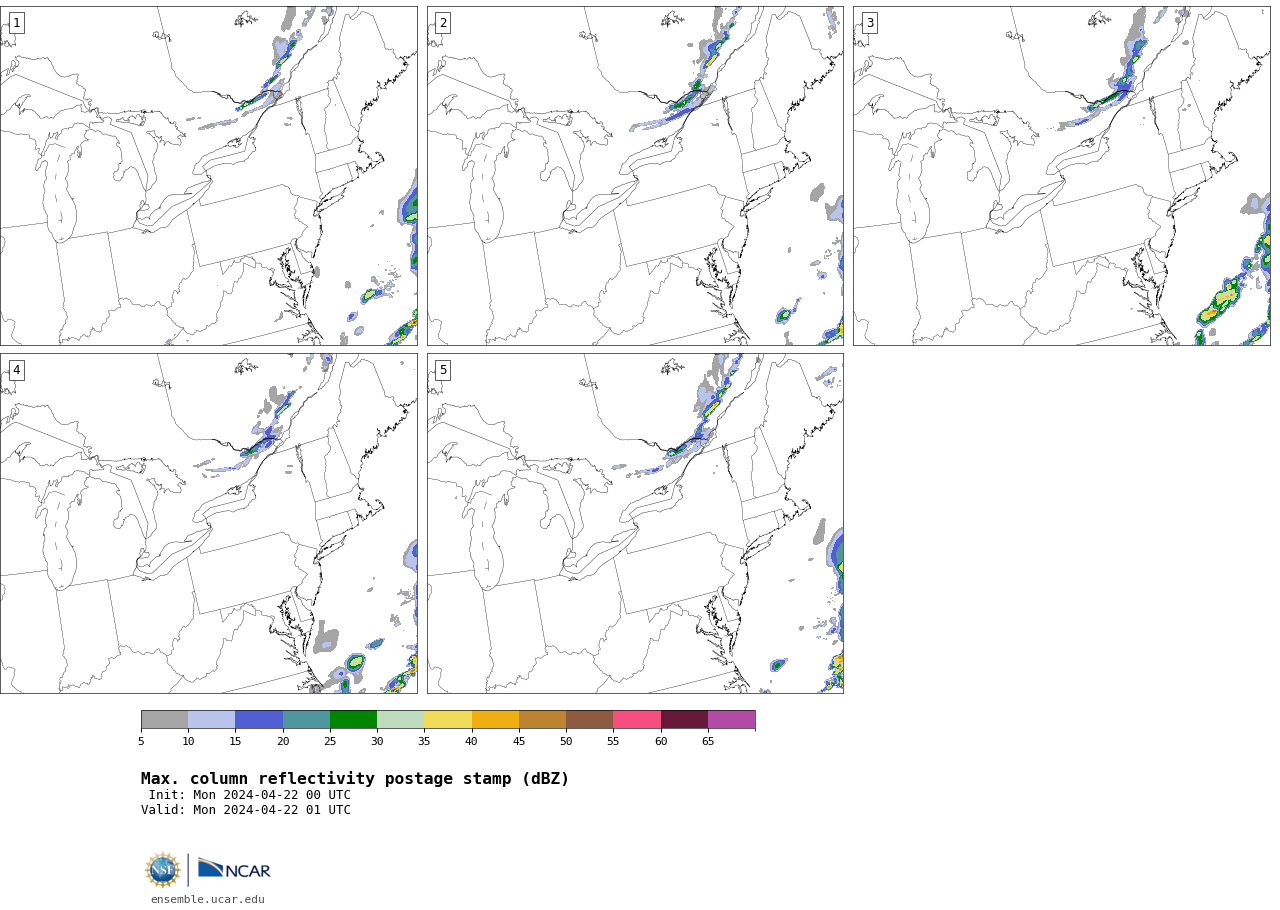Screen dimensions: 1280x910
Task: Click the purple 65+ dBZ swatch
Action: pyautogui.click(x=731, y=720)
